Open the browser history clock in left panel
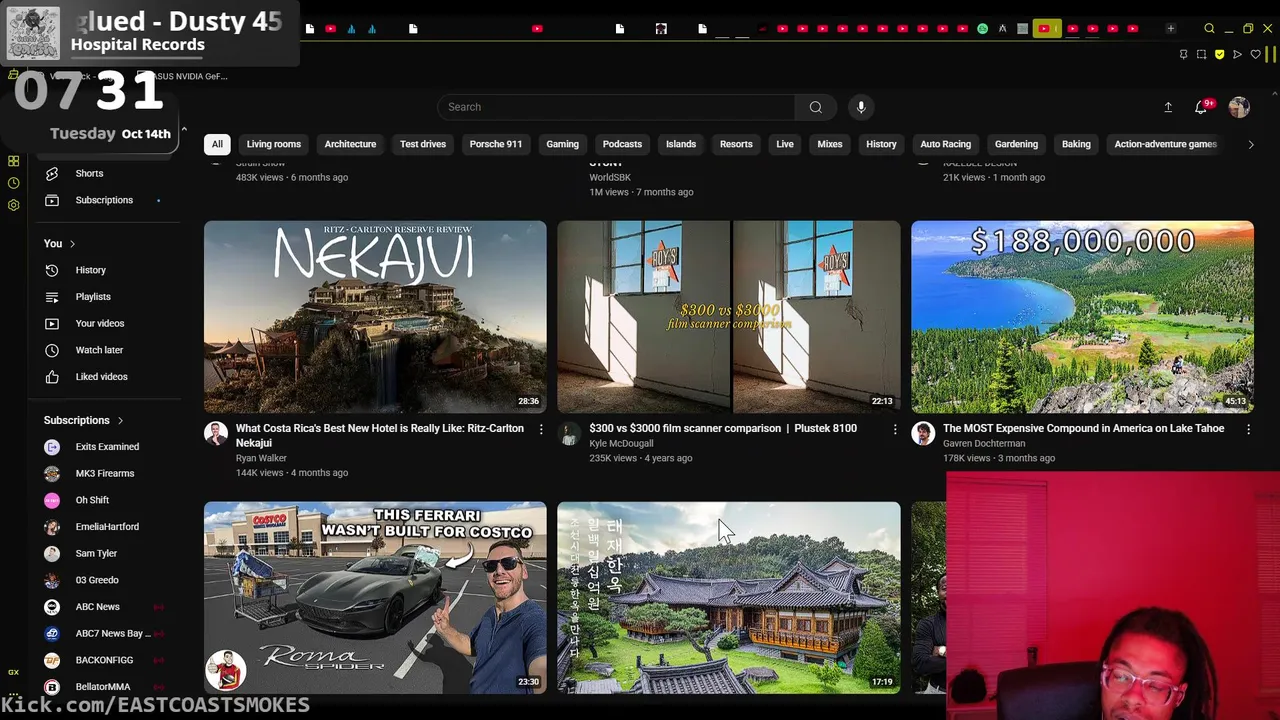Screen dimensions: 1280x720 [x=13, y=183]
